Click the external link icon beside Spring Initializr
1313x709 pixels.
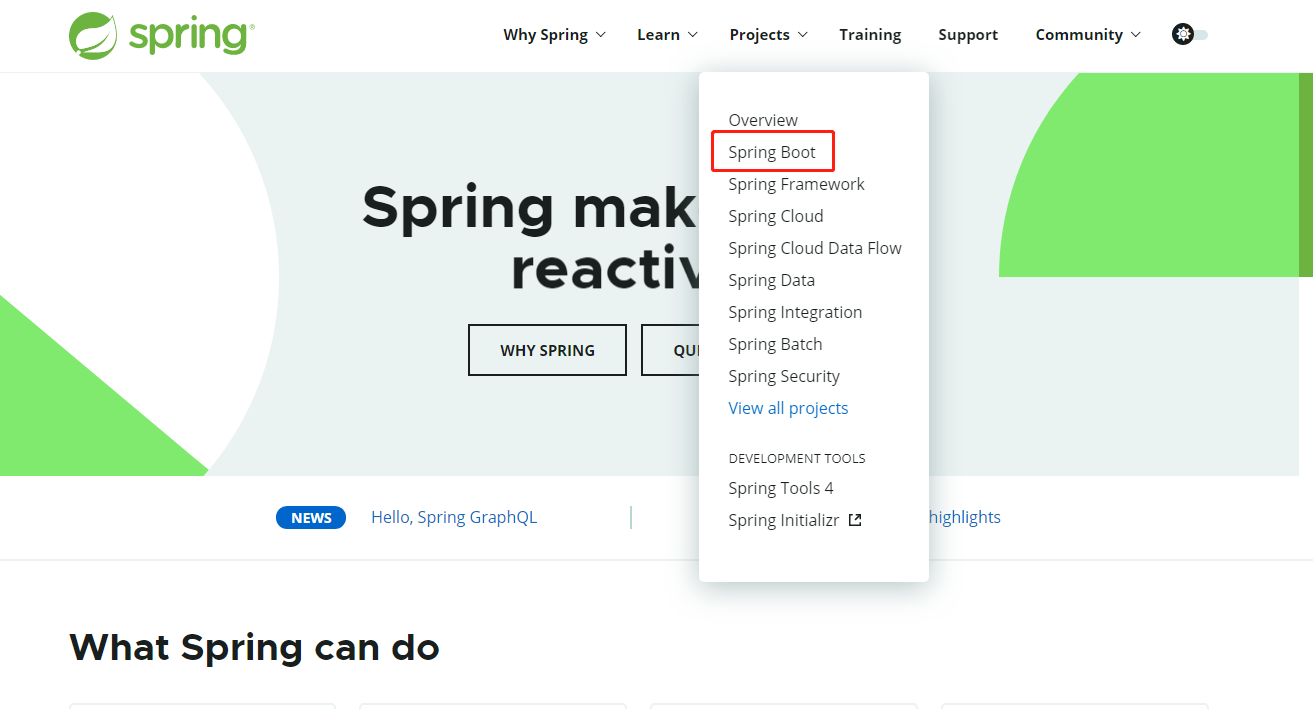[x=853, y=519]
